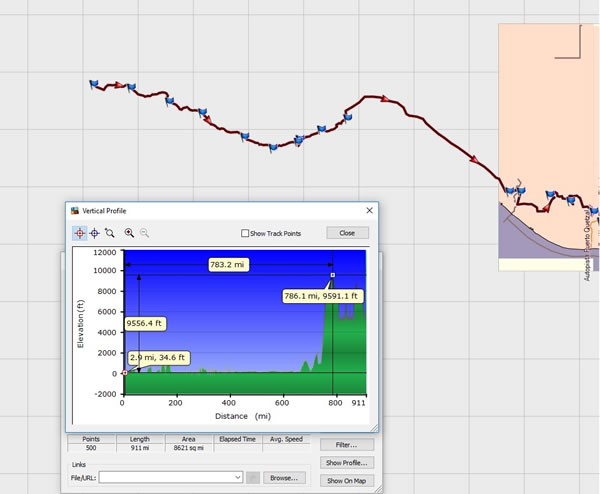600x494 pixels.
Task: Click the greyed zoom out magnifier
Action: tap(144, 233)
